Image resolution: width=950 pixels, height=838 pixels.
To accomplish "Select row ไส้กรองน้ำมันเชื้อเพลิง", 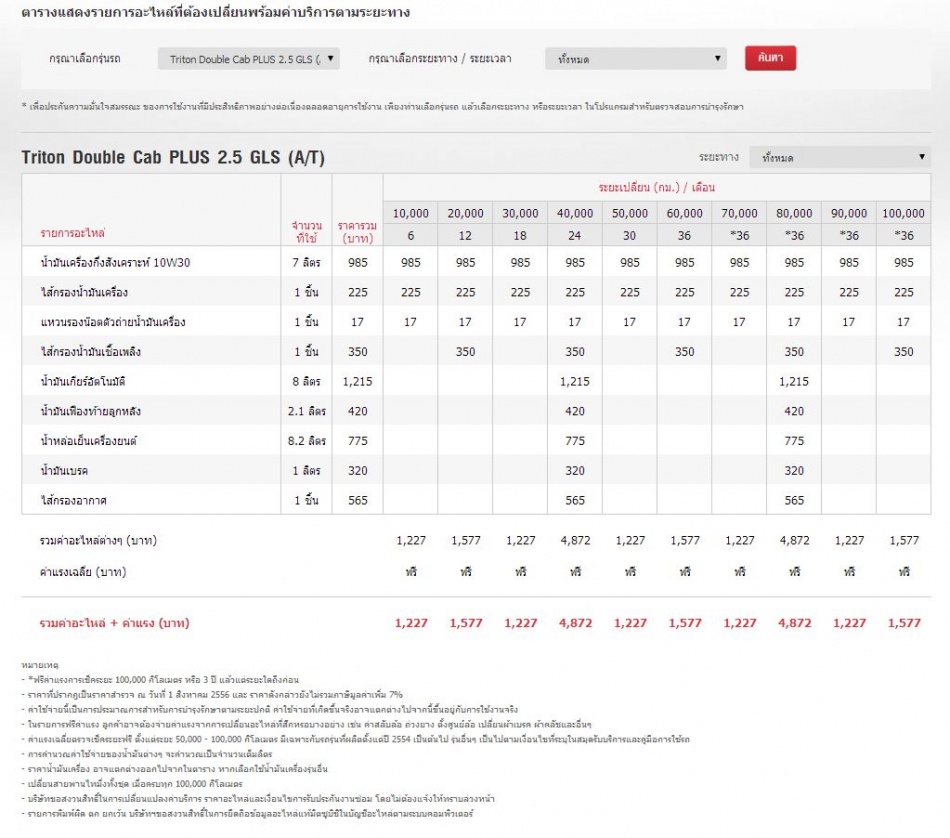I will point(476,351).
